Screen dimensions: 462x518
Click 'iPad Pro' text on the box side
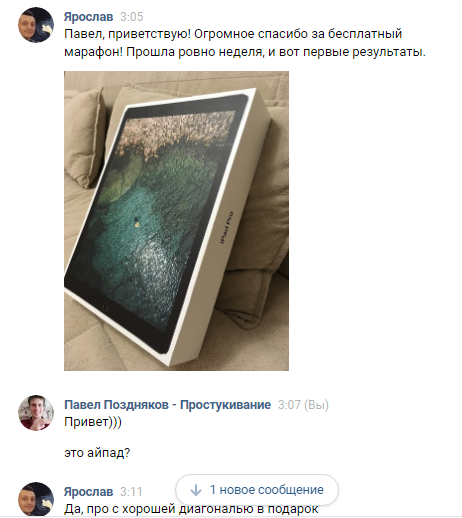click(227, 228)
